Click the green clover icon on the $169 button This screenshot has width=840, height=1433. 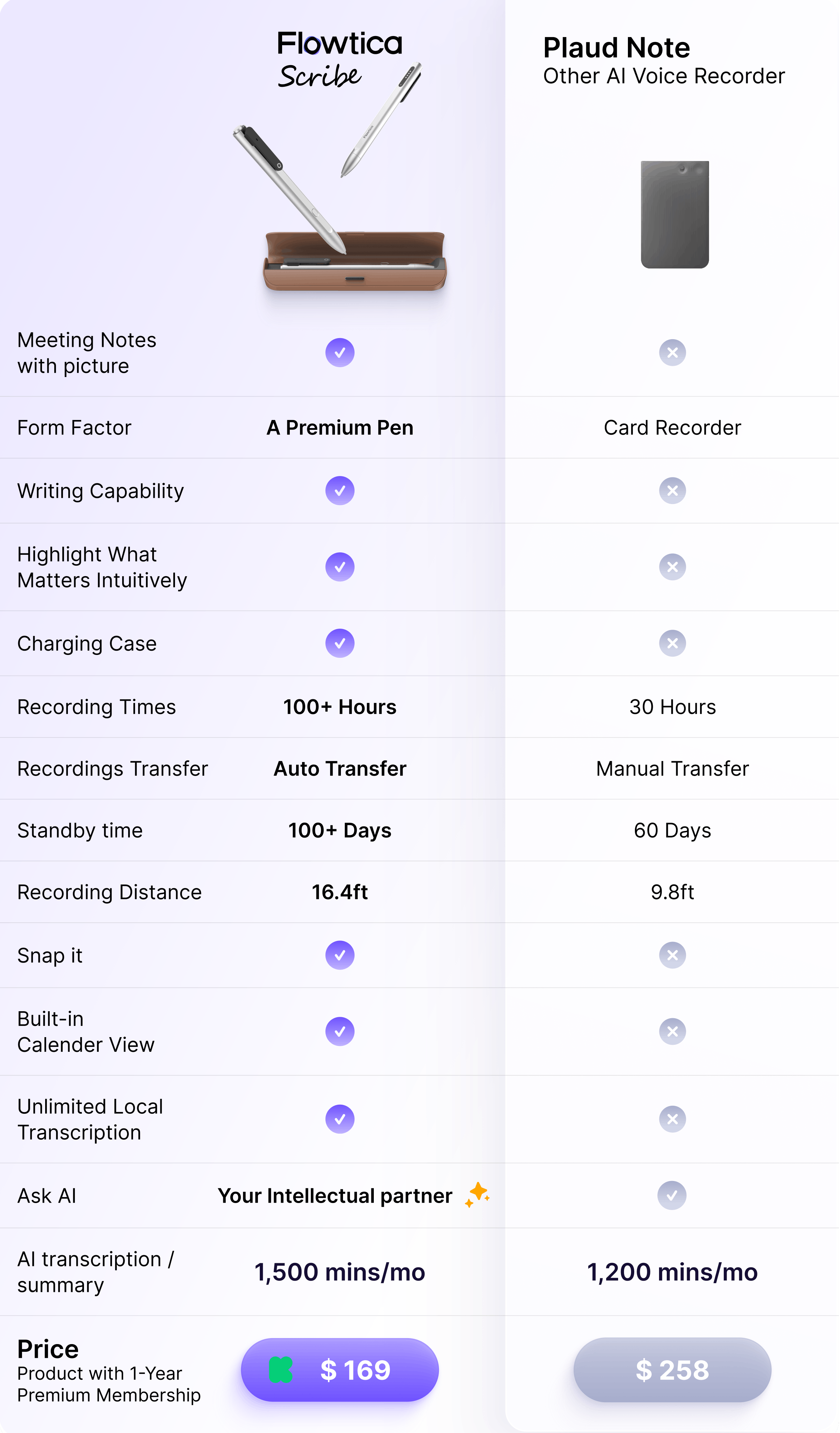[x=281, y=1370]
